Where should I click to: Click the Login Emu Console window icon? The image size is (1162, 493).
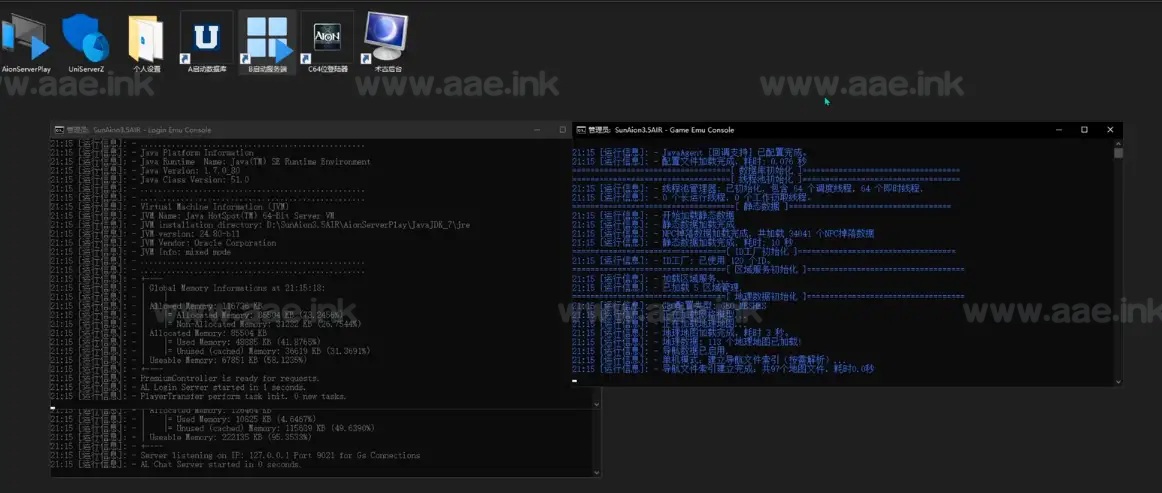59,130
